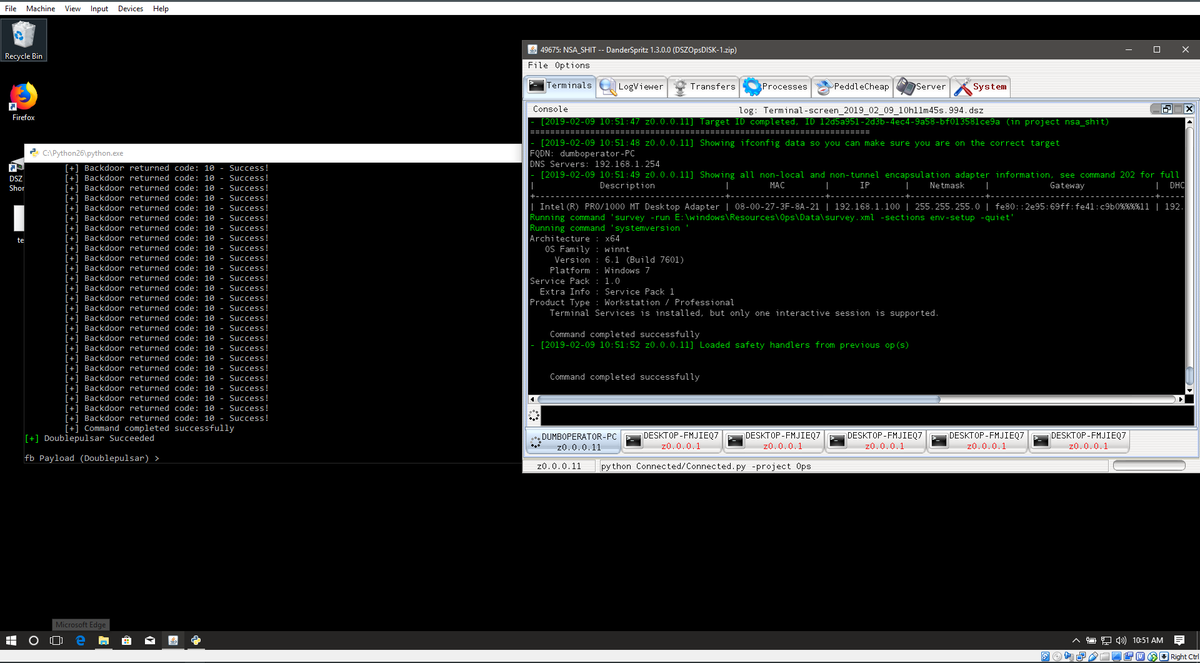The image size is (1200, 663).
Task: Launch Microsoft Edge from taskbar
Action: [x=80, y=640]
